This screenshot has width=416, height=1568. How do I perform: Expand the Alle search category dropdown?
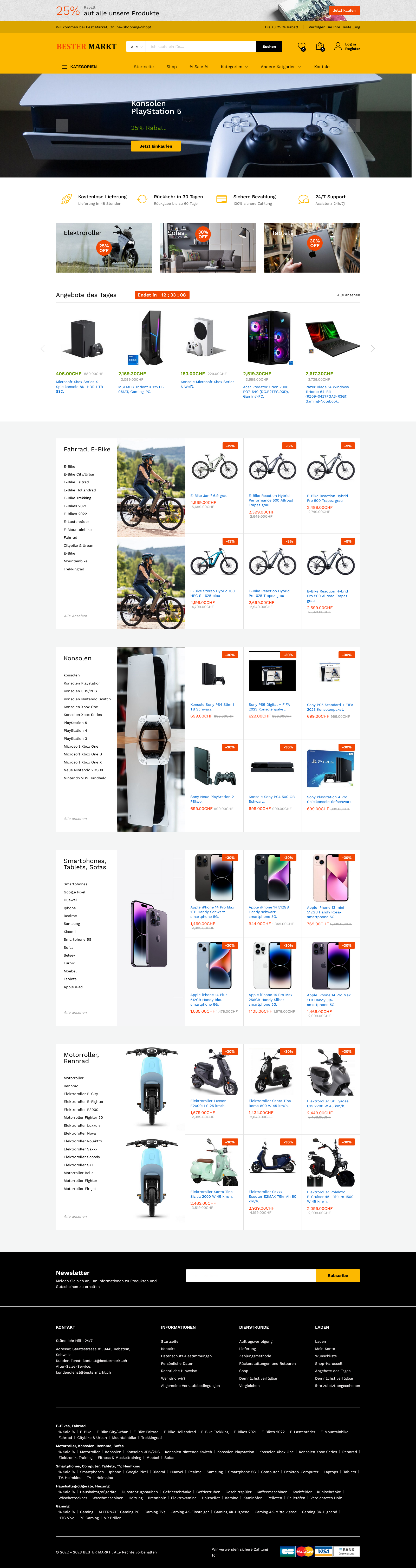coord(136,47)
